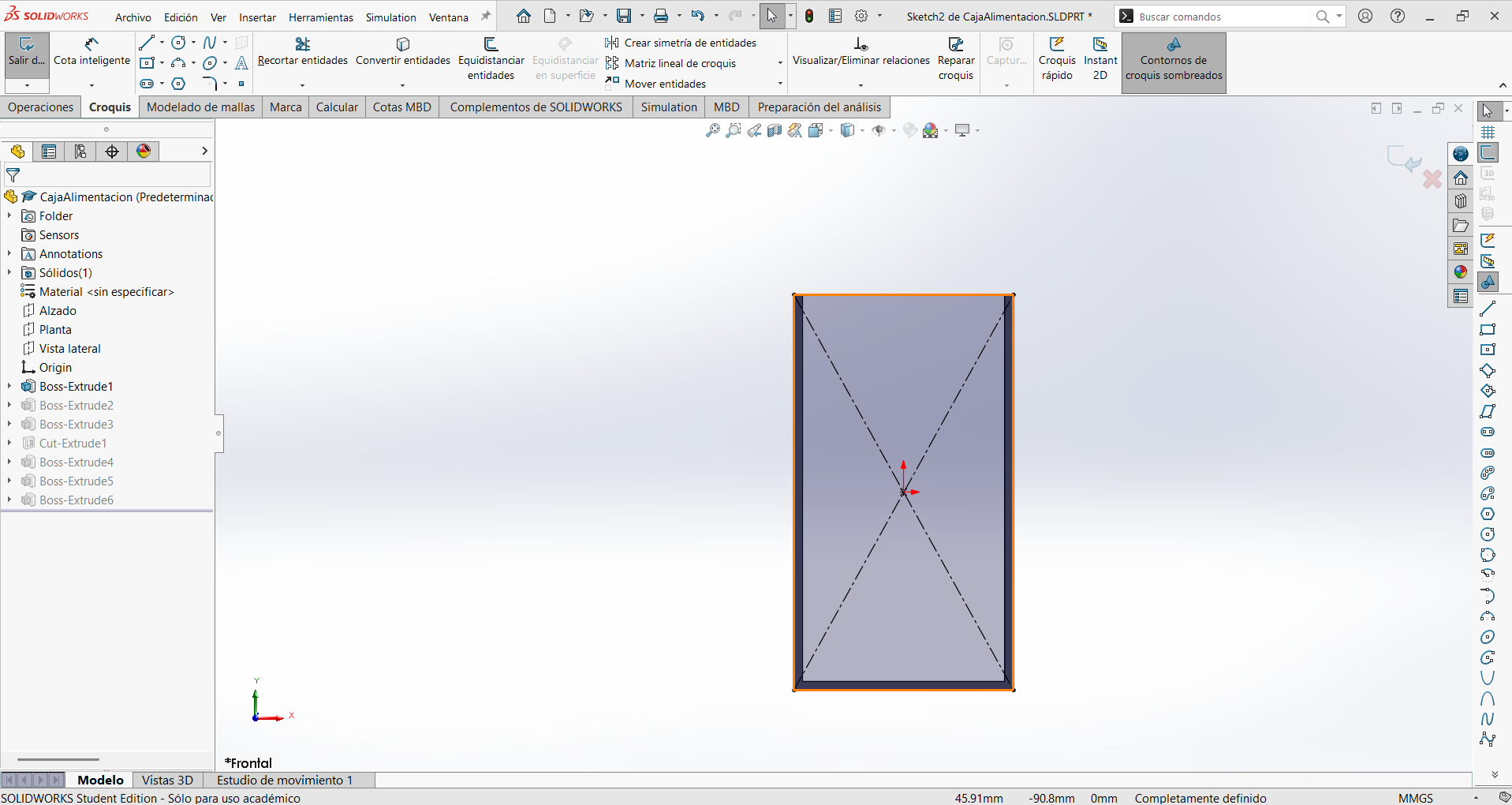Viewport: 1512px width, 805px height.
Task: Select the Polygon tool in ribbon
Action: pyautogui.click(x=179, y=84)
